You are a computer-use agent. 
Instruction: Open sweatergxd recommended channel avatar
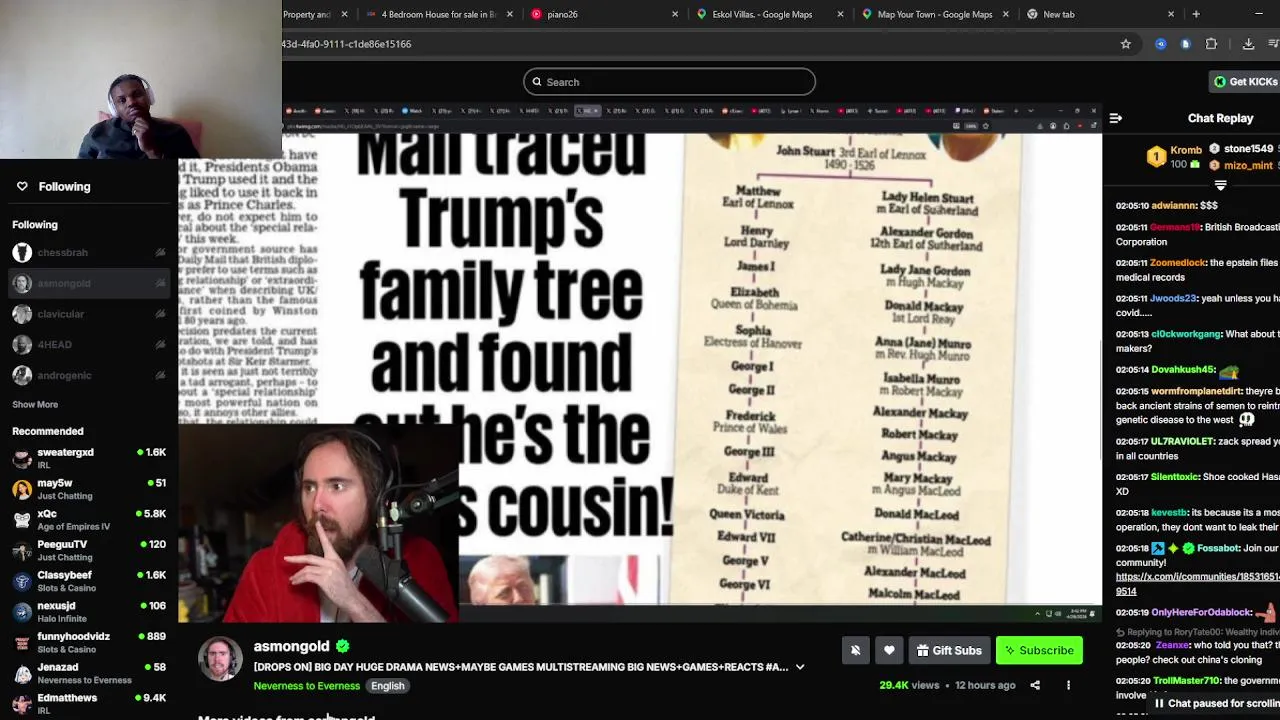[x=22, y=458]
